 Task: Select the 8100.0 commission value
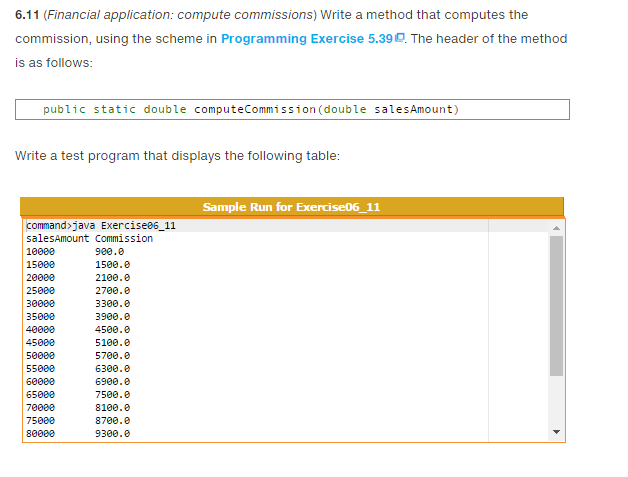(x=113, y=408)
